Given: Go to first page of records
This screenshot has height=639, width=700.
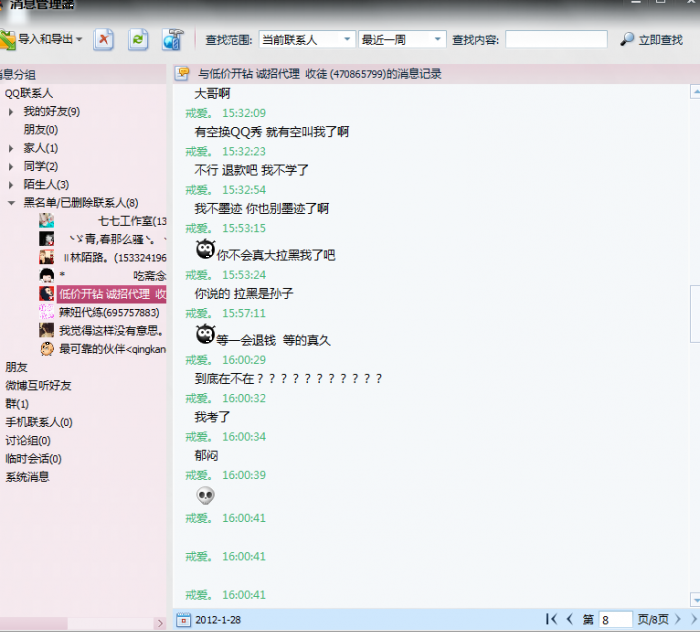Looking at the screenshot, I should [551, 619].
